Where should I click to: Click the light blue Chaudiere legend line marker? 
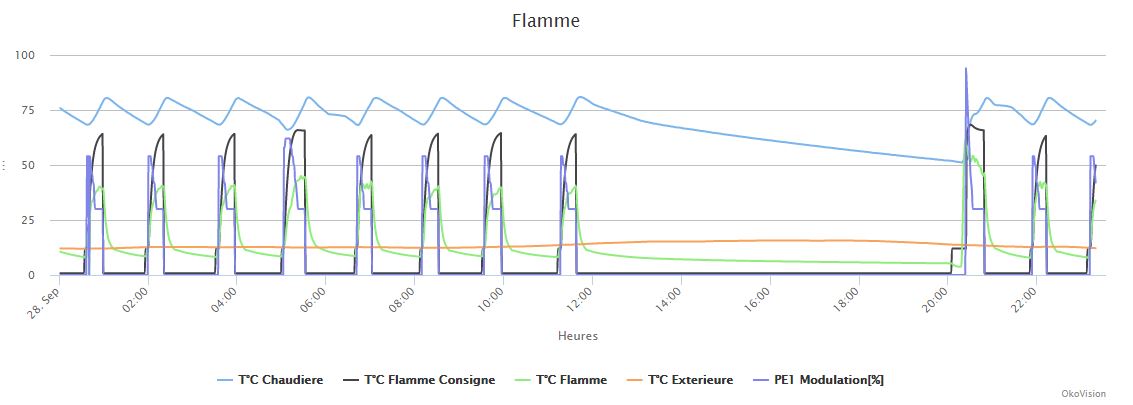tap(225, 380)
